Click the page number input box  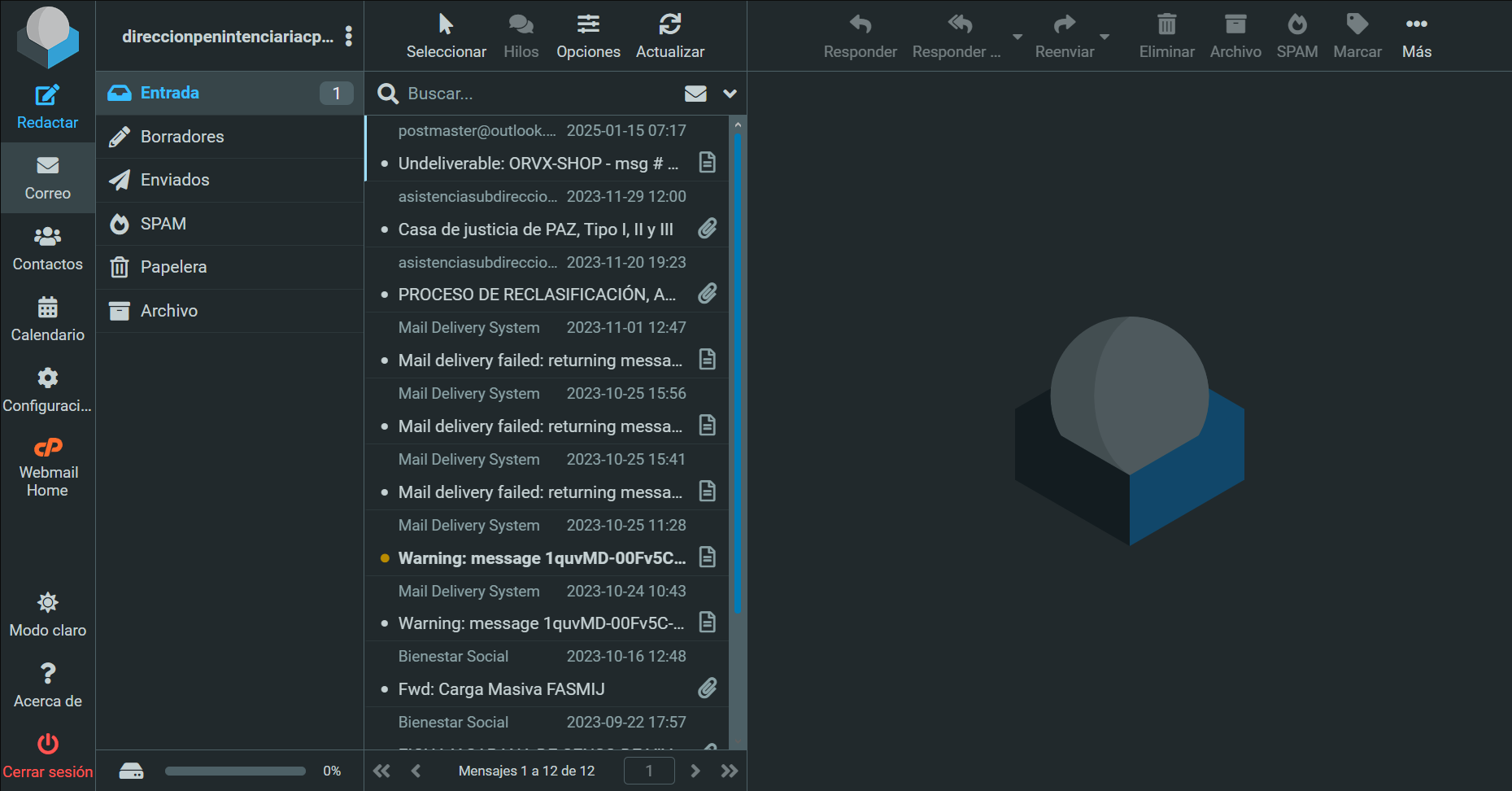649,771
